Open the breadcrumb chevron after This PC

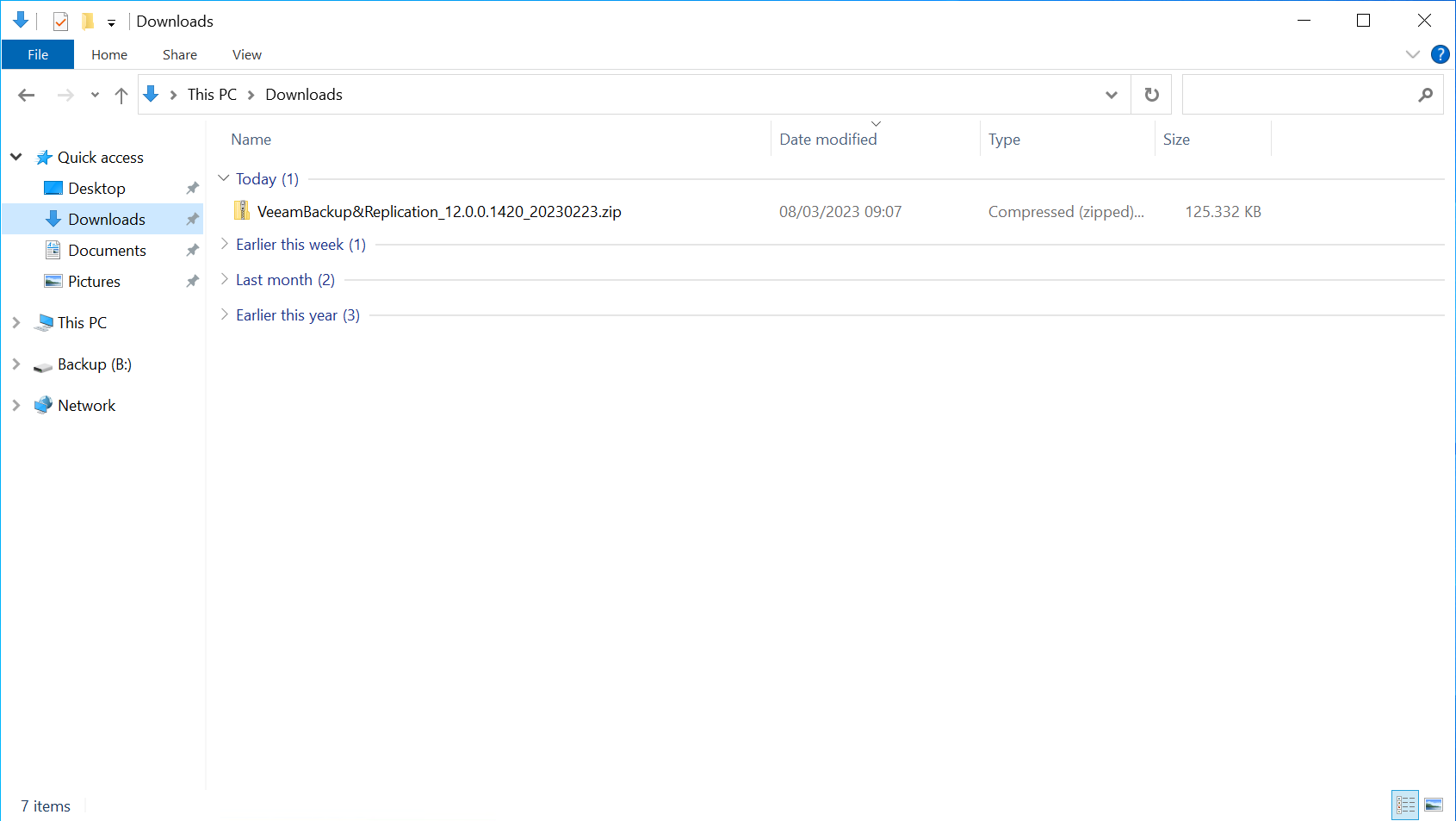[251, 95]
